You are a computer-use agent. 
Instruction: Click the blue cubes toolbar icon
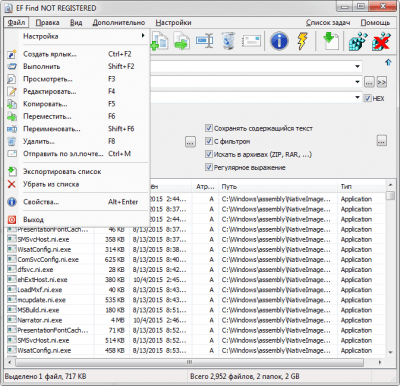pyautogui.click(x=358, y=41)
